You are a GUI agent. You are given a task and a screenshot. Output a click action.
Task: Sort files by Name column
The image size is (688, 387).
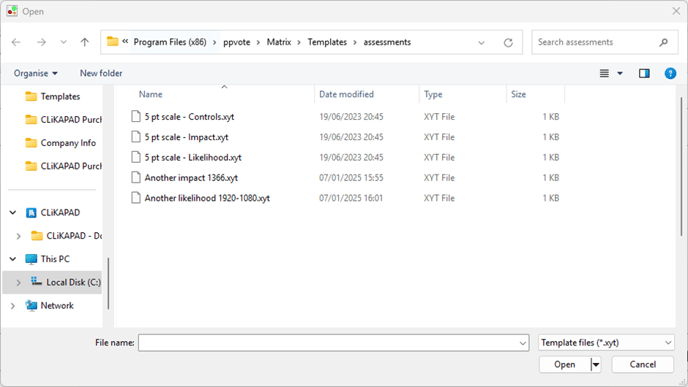(x=150, y=94)
